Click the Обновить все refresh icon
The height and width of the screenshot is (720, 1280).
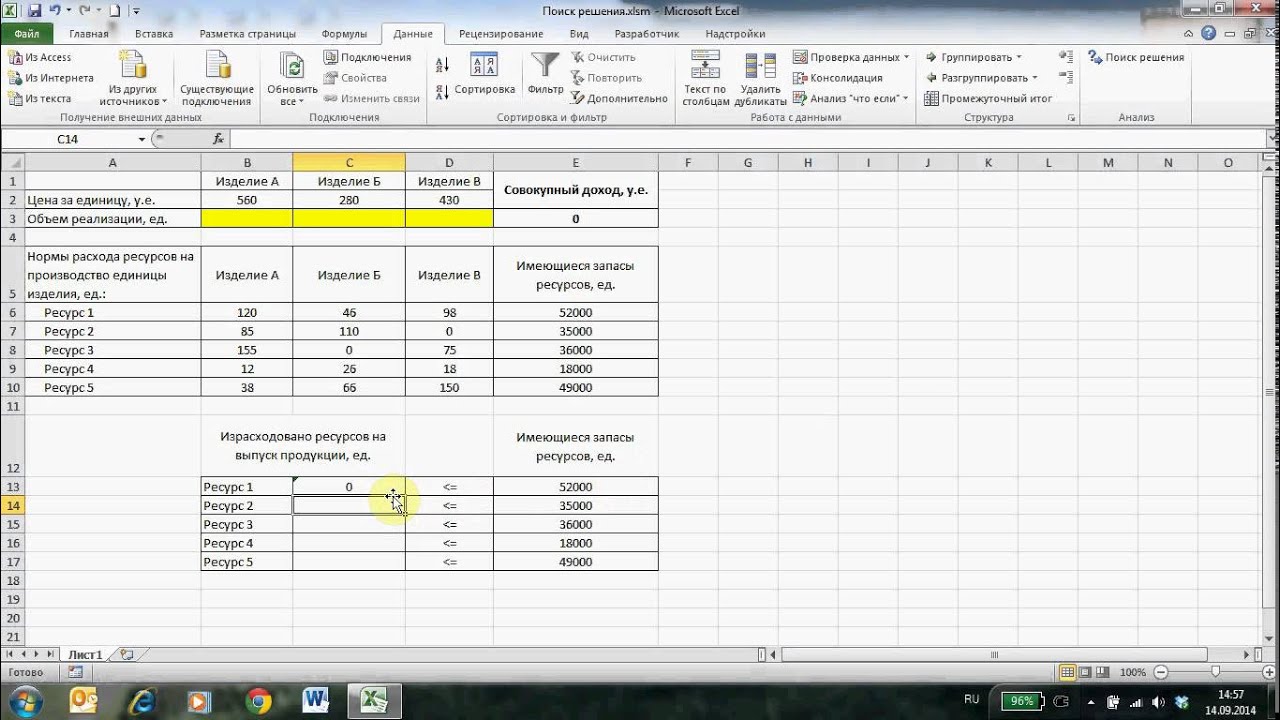293,68
